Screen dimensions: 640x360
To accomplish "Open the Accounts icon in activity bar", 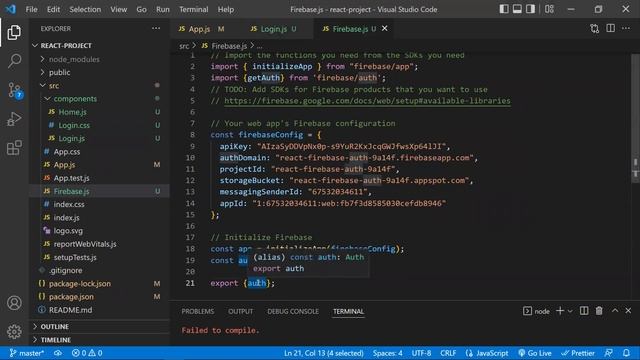I will click(x=14, y=303).
